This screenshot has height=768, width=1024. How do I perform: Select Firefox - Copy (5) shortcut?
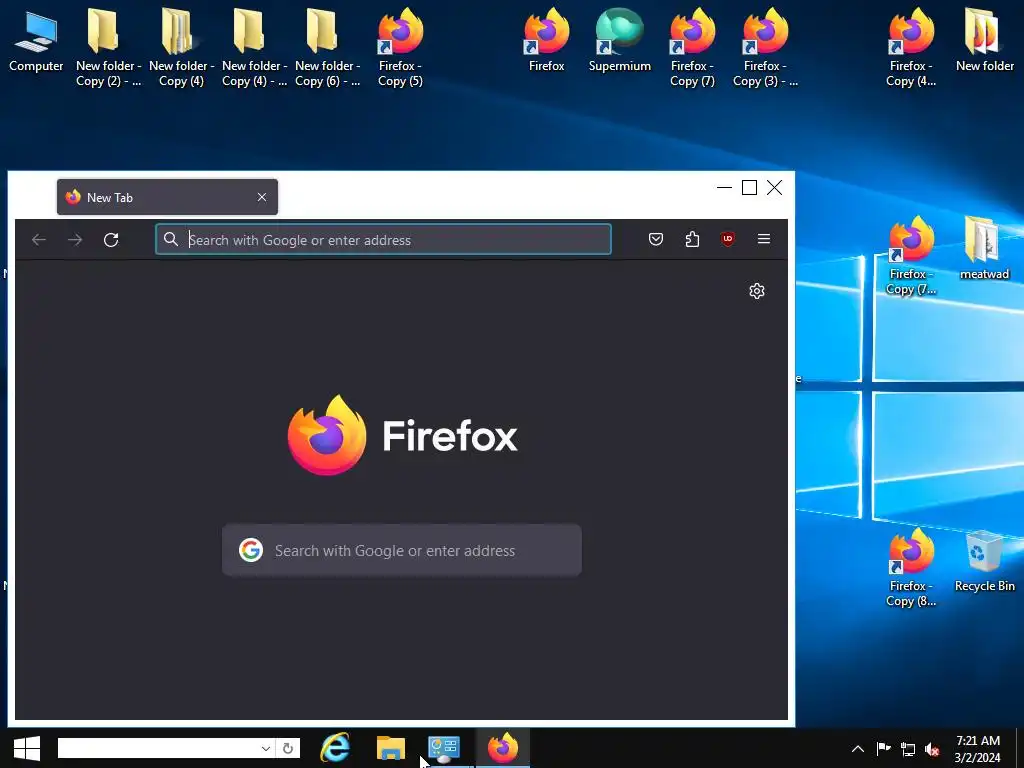pyautogui.click(x=400, y=48)
